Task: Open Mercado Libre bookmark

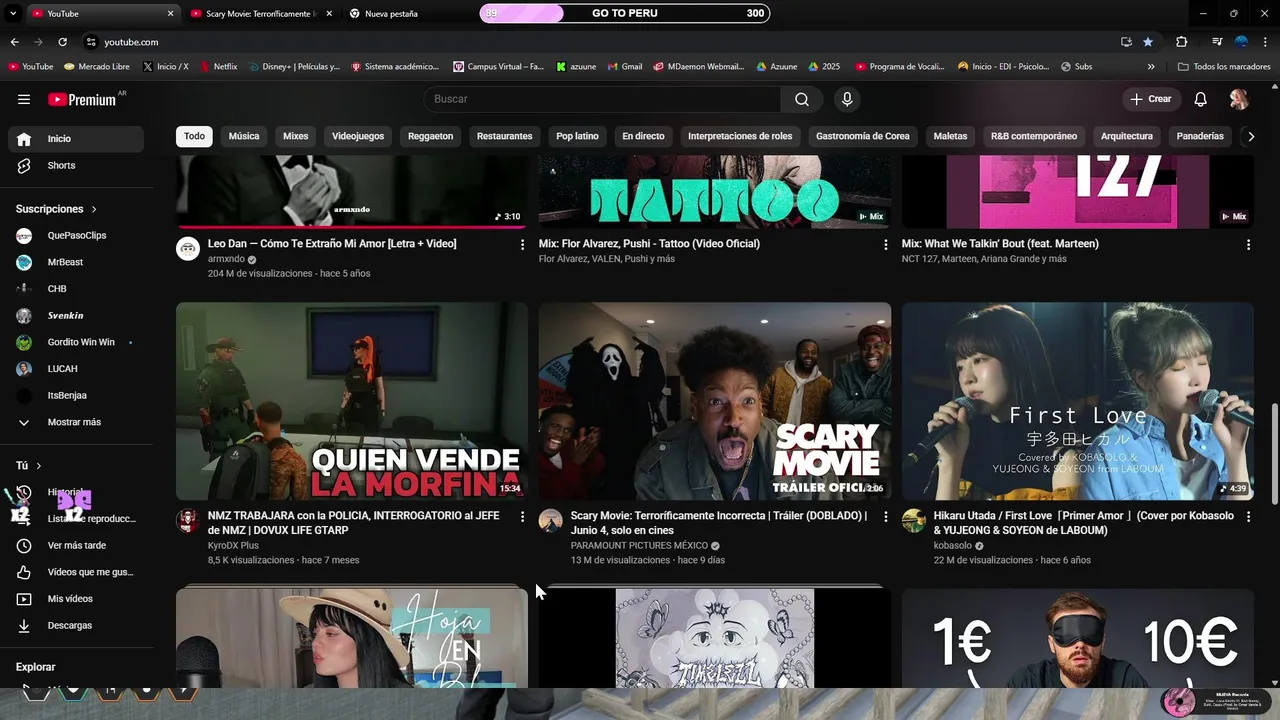Action: pos(97,67)
